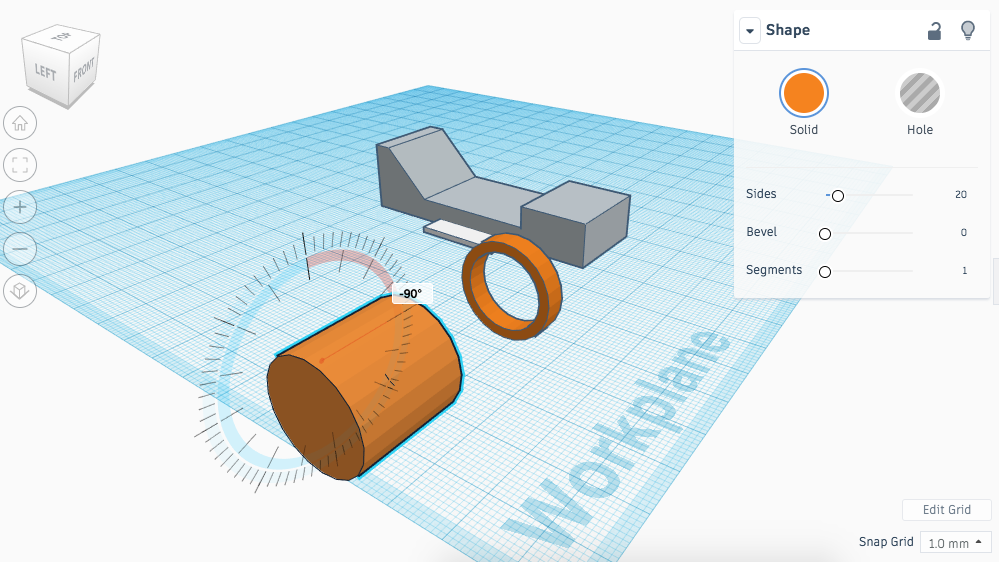
Task: Zoom in with the plus icon
Action: coord(20,207)
